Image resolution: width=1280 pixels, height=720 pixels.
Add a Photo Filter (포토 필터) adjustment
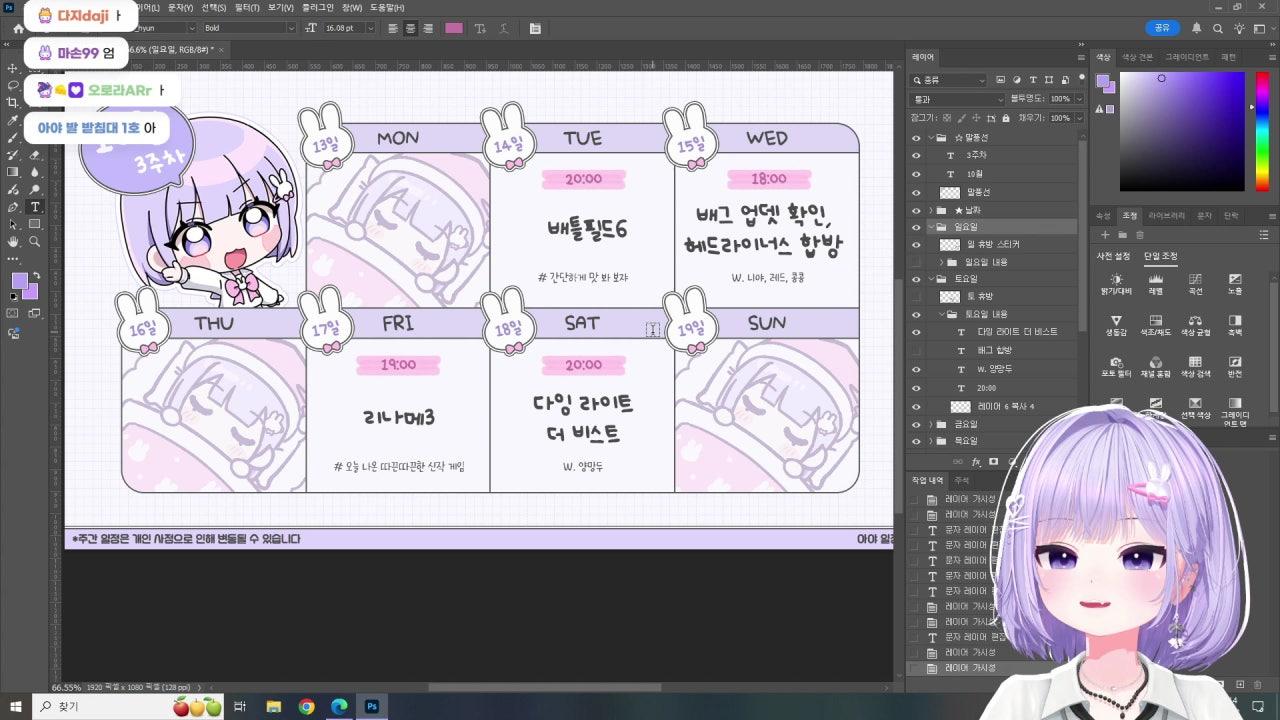coord(1116,366)
